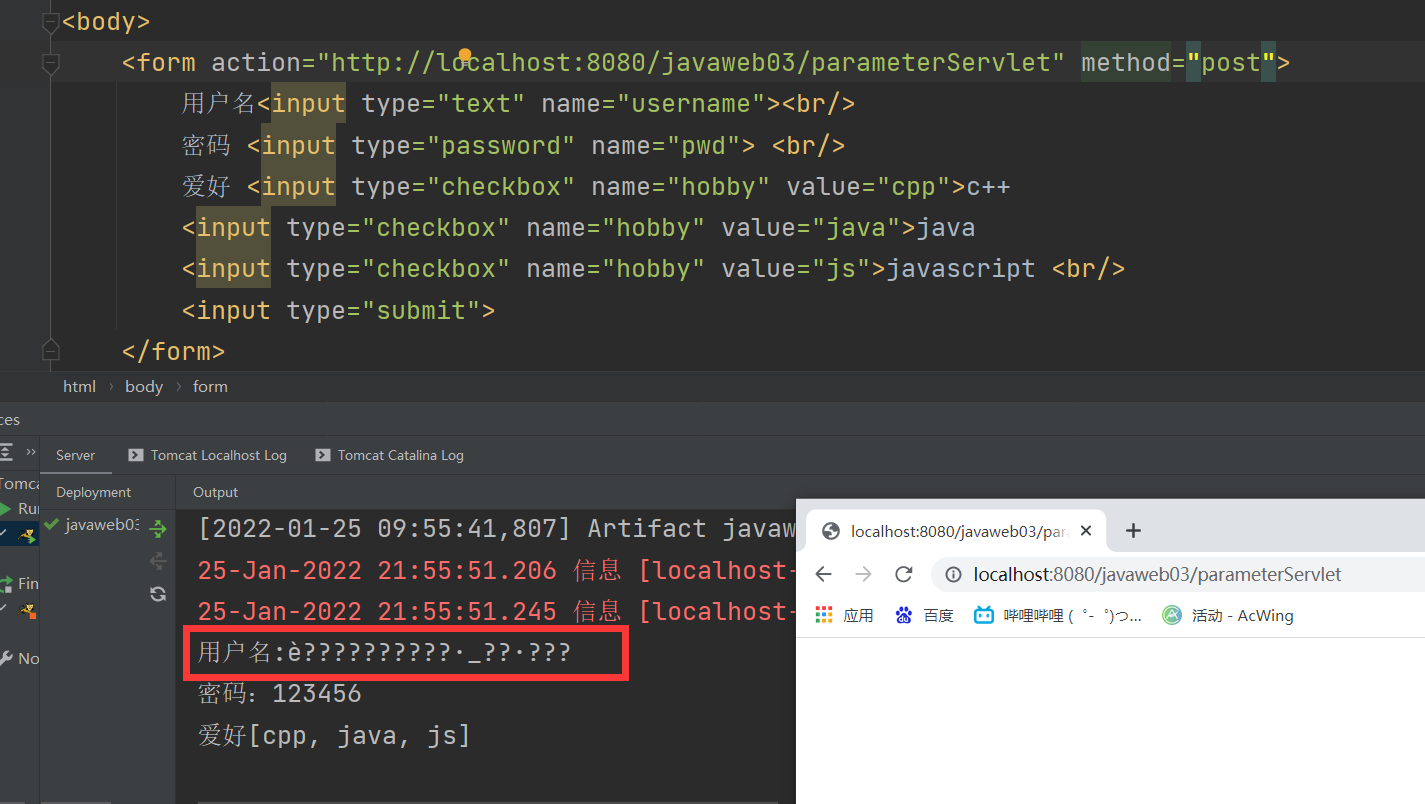Open the 应用 apps bookmark
1425x804 pixels.
[x=845, y=615]
